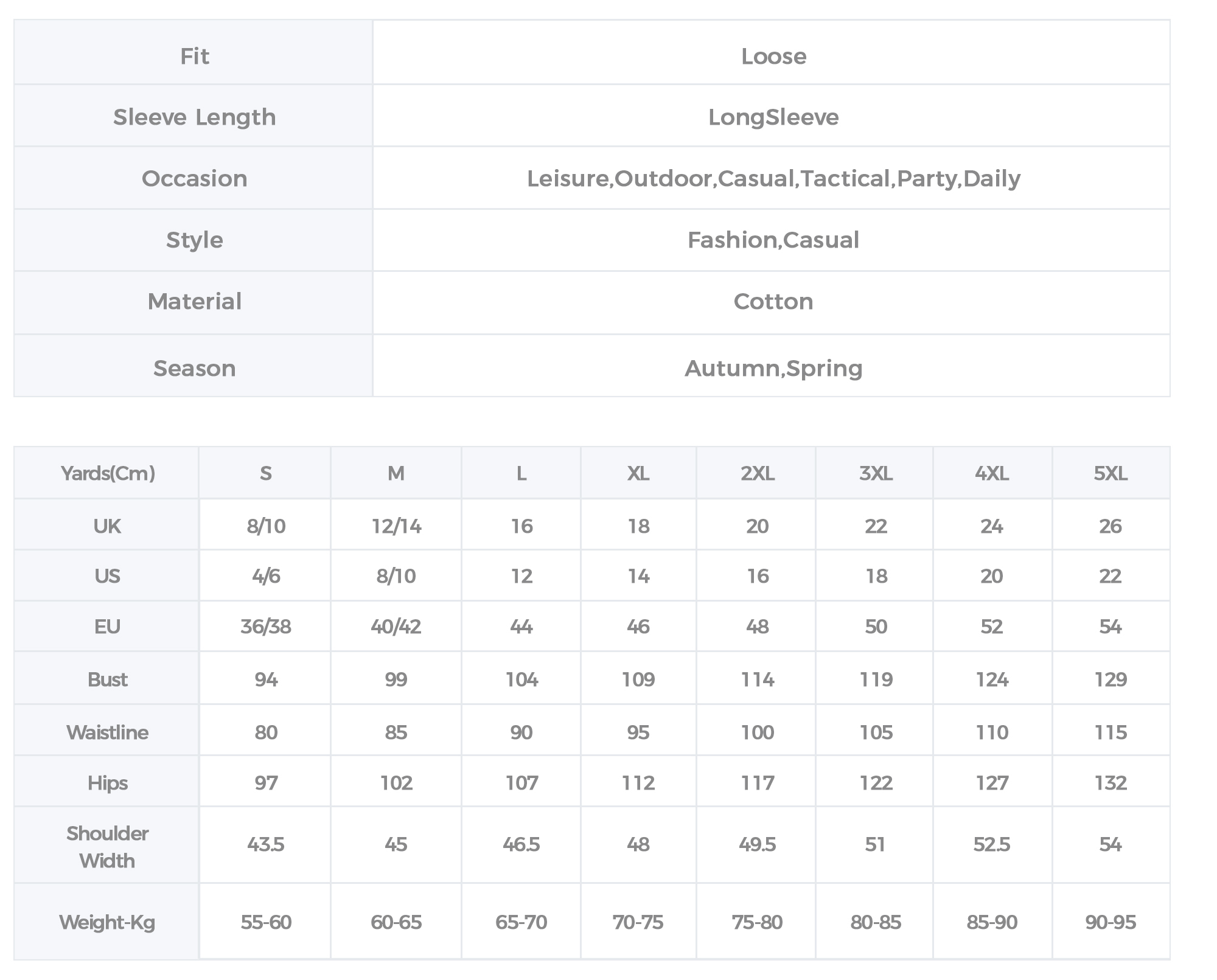
Task: Click the LongSleeve value cell
Action: (773, 117)
